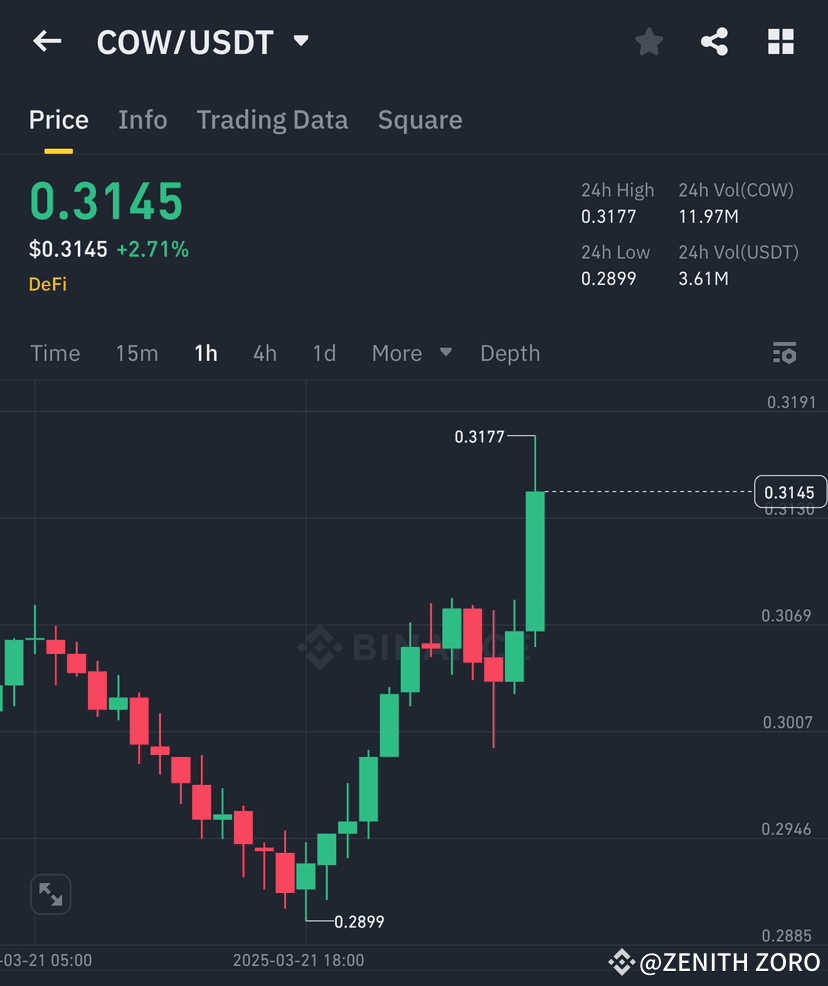
Task: Open the Trading Data tab
Action: (272, 120)
